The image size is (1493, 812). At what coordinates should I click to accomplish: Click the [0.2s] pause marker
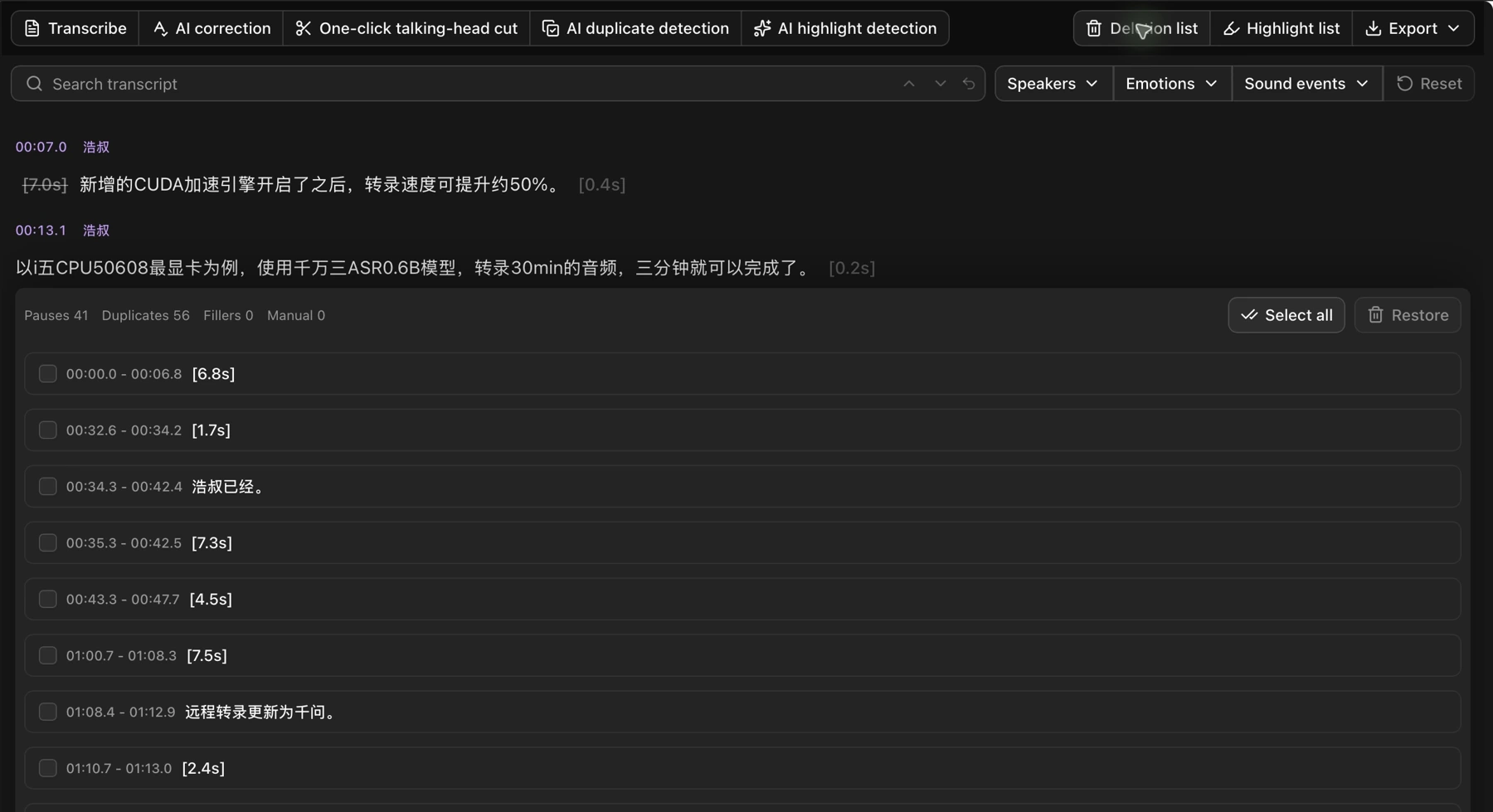coord(852,268)
